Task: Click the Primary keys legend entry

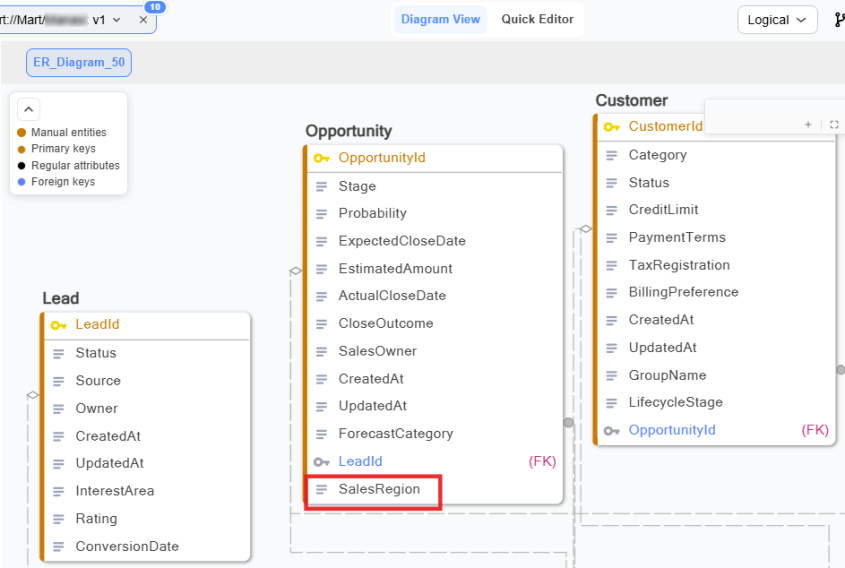Action: pyautogui.click(x=57, y=149)
